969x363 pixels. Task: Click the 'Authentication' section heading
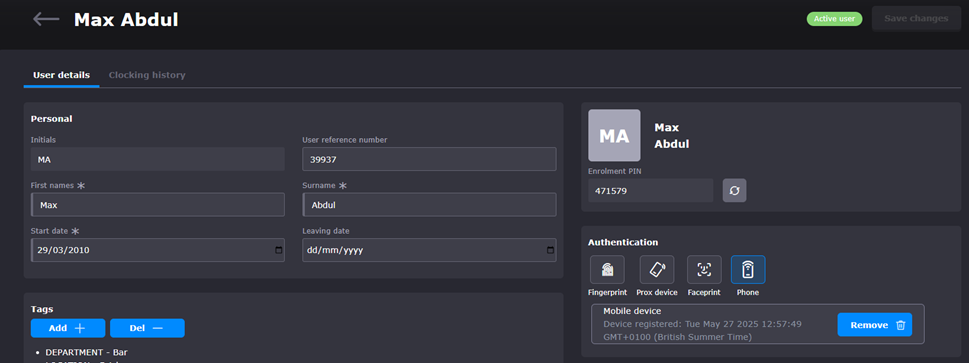pyautogui.click(x=623, y=242)
